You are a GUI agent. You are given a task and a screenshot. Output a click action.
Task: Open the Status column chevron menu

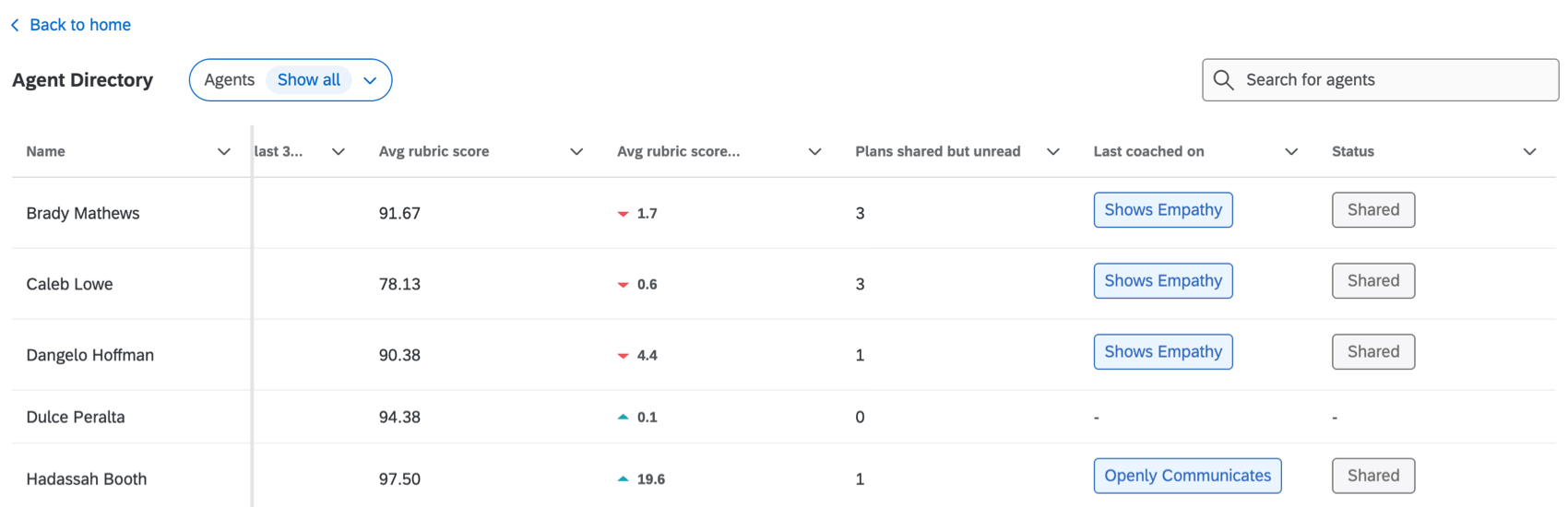1529,152
